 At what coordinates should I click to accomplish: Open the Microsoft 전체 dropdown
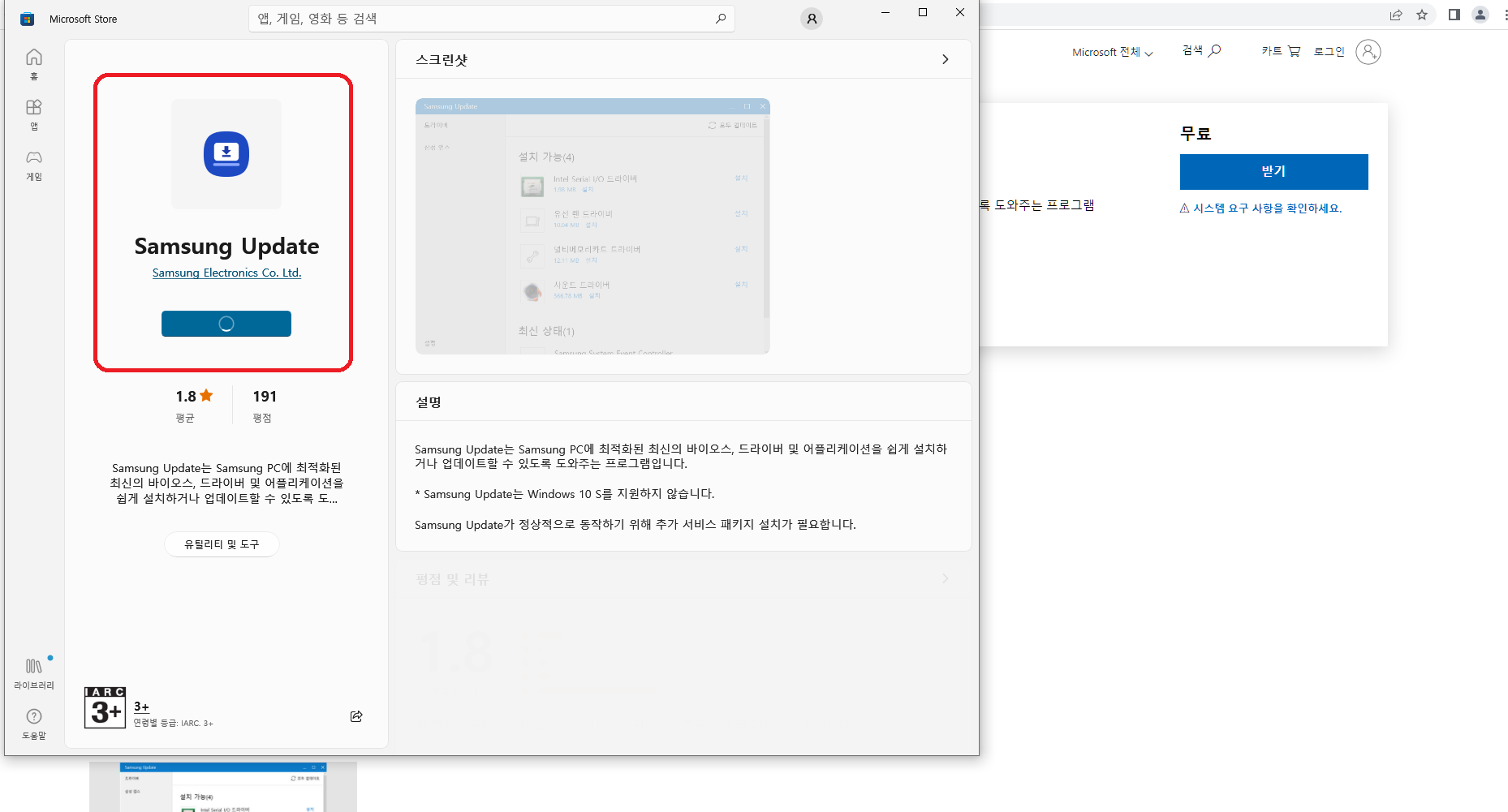point(1113,52)
